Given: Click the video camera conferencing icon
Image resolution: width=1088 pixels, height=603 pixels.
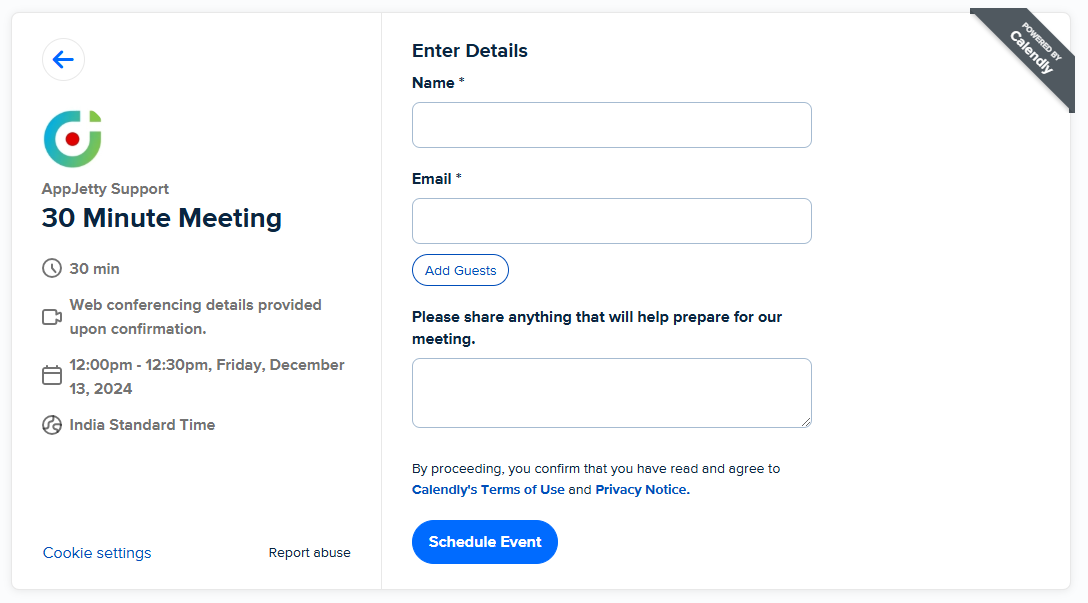Looking at the screenshot, I should tap(52, 317).
